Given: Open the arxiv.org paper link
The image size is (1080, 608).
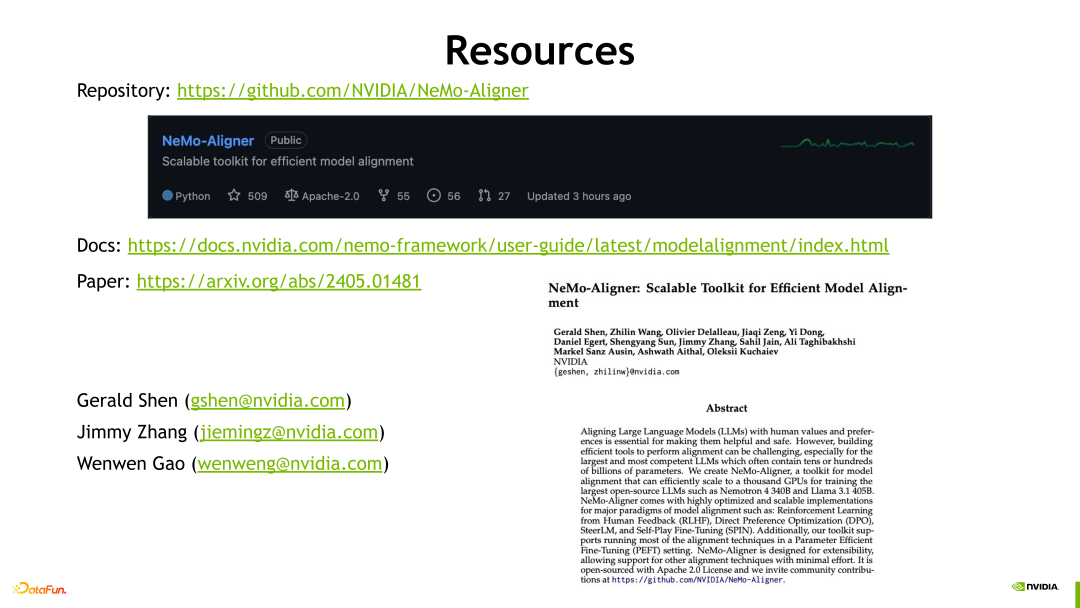Looking at the screenshot, I should pyautogui.click(x=278, y=281).
